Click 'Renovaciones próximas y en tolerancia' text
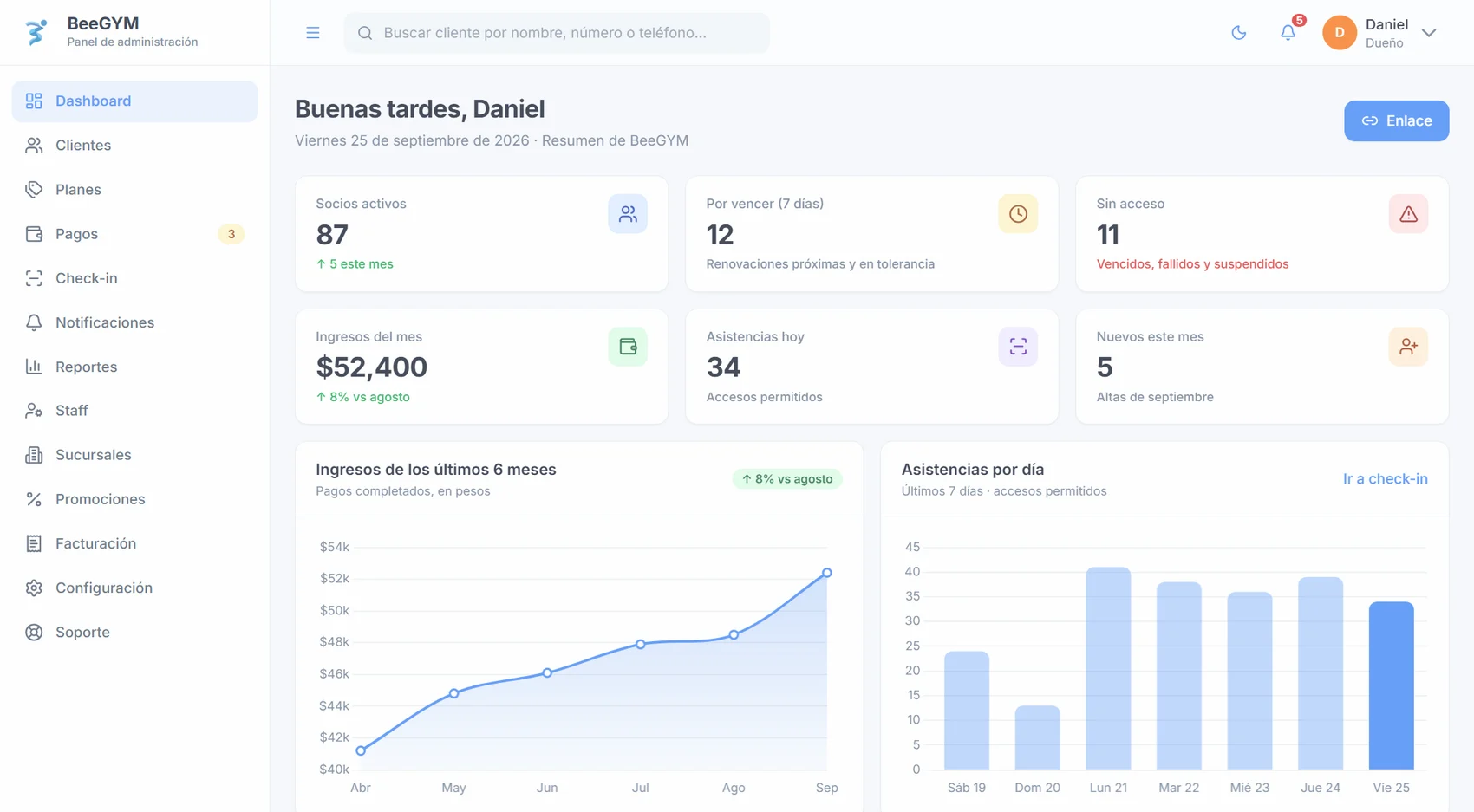Screen dimensions: 1474x812 pyautogui.click(x=820, y=264)
